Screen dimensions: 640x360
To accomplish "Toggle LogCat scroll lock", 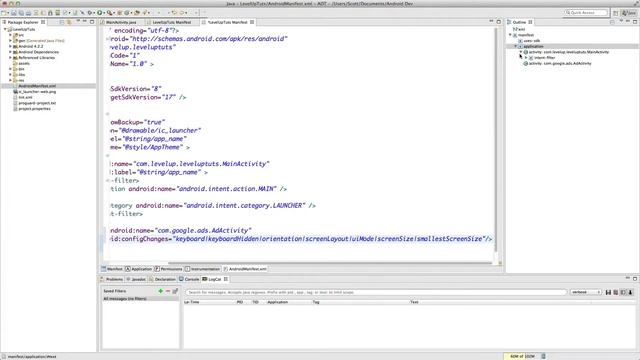I will [x=630, y=292].
